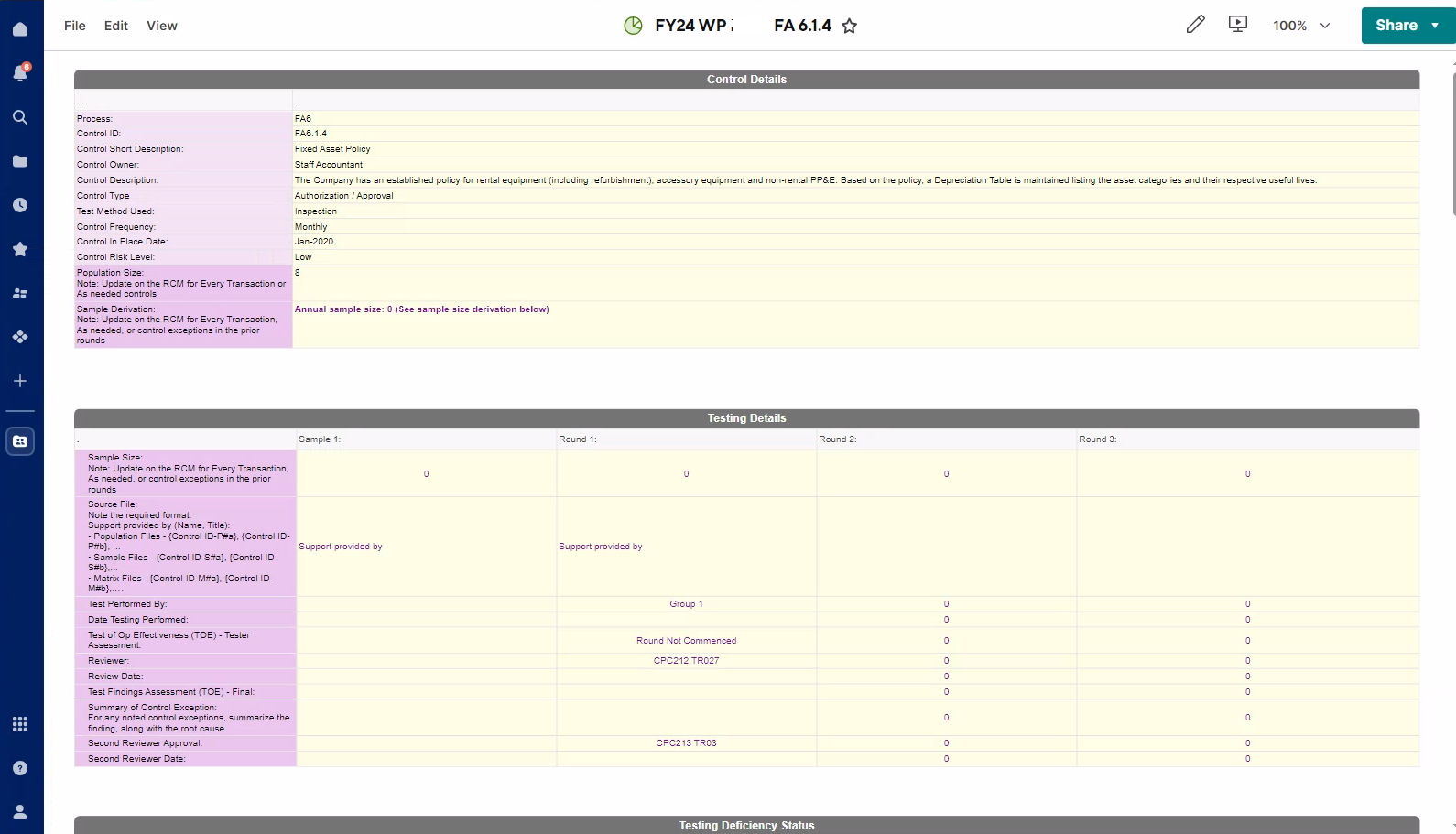1456x834 pixels.
Task: Open favorites star in the sidebar
Action: [x=20, y=249]
